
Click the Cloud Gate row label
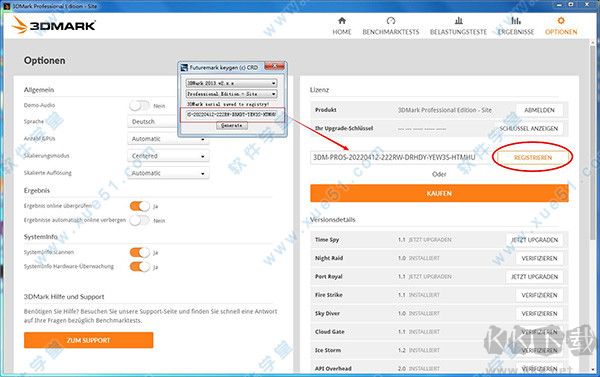(x=329, y=331)
